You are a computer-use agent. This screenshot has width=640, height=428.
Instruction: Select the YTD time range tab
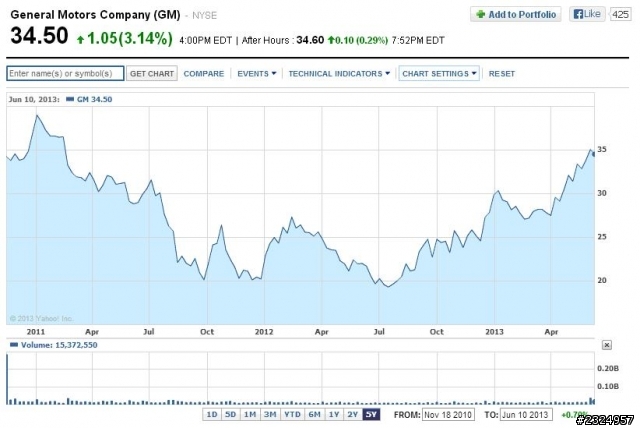tap(292, 415)
